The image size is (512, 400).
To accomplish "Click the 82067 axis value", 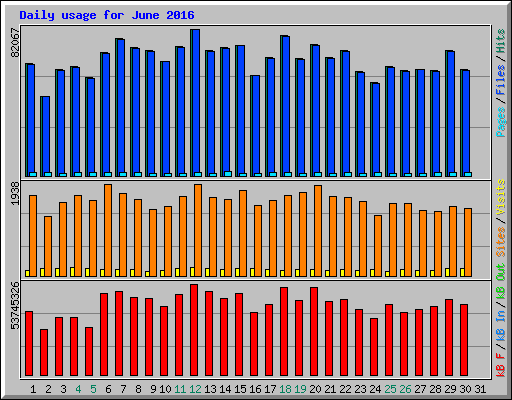I will pos(15,42).
